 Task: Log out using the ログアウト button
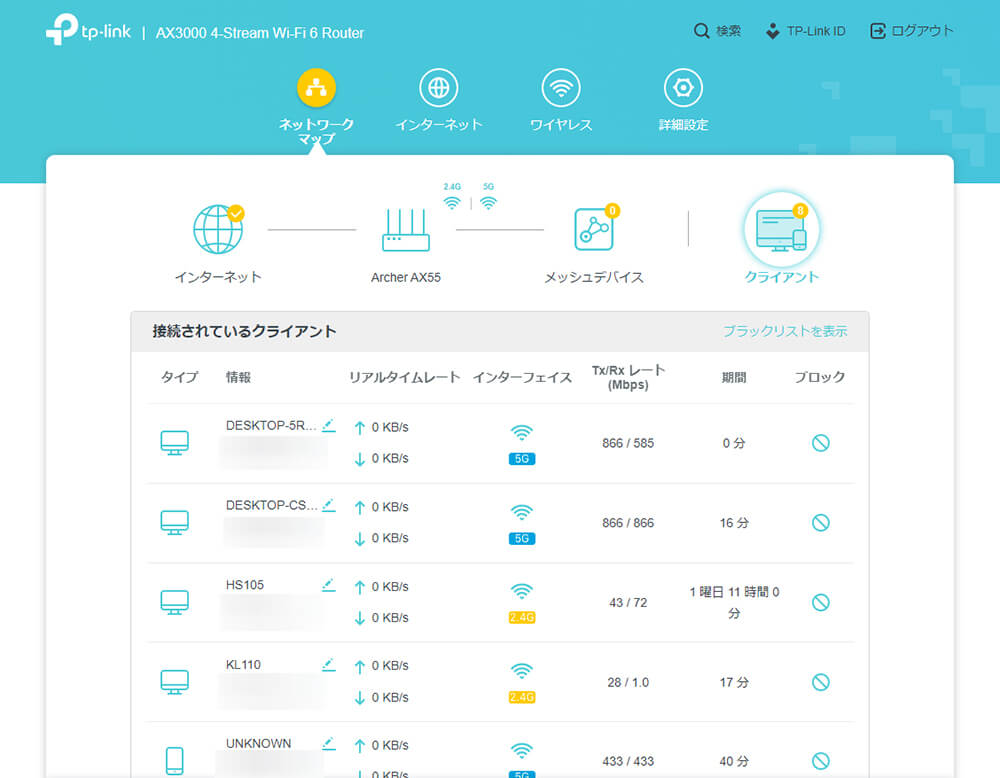point(911,31)
